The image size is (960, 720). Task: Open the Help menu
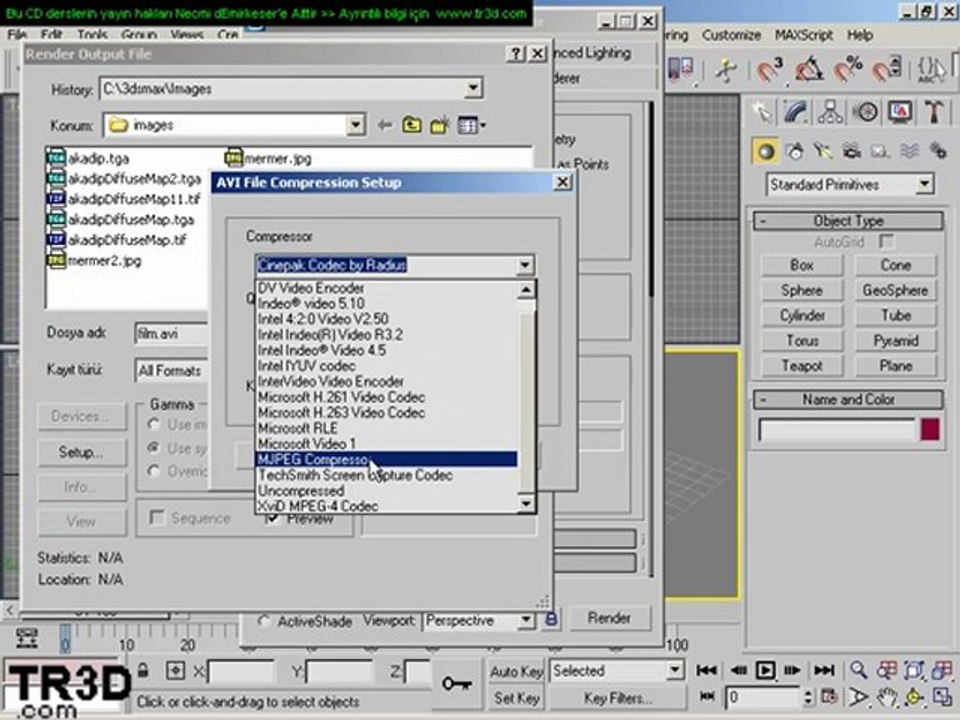[860, 35]
